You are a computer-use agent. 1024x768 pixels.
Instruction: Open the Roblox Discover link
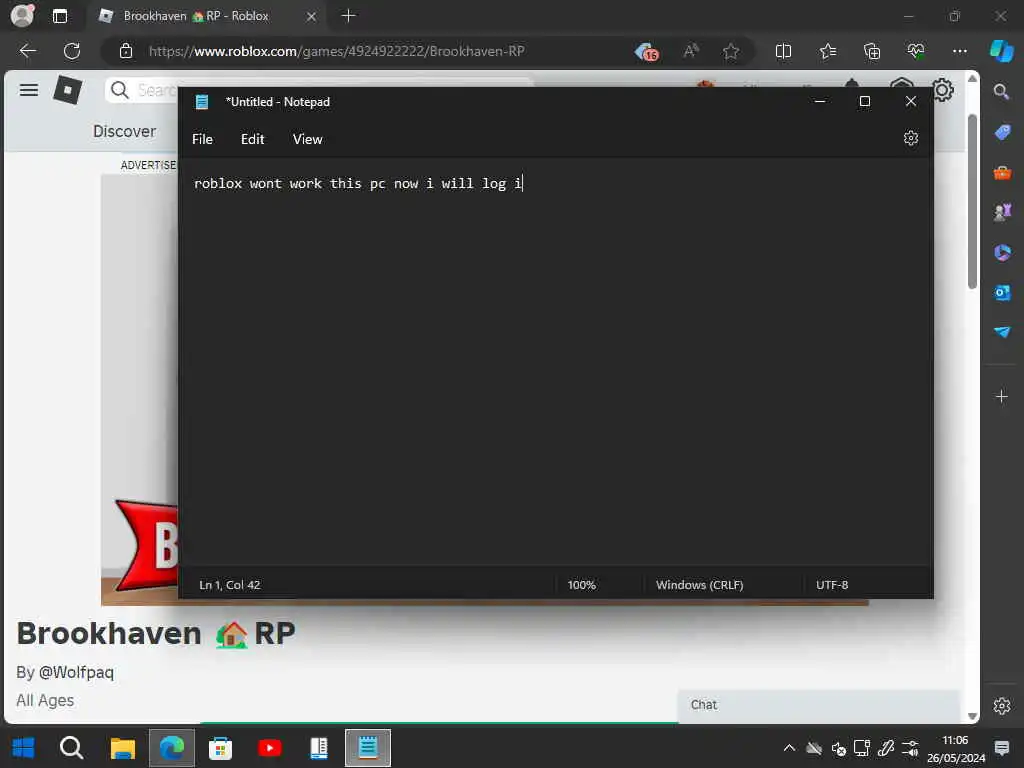(124, 131)
